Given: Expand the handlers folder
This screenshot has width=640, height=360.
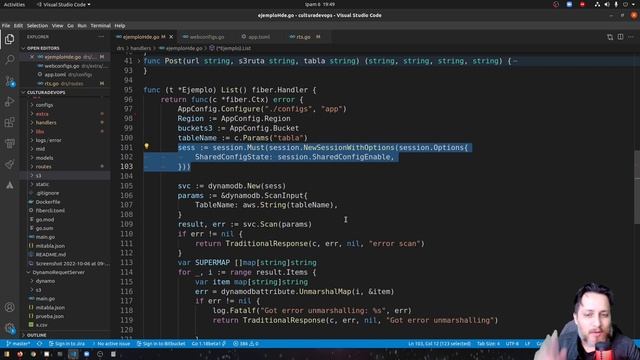Looking at the screenshot, I should click(x=46, y=122).
